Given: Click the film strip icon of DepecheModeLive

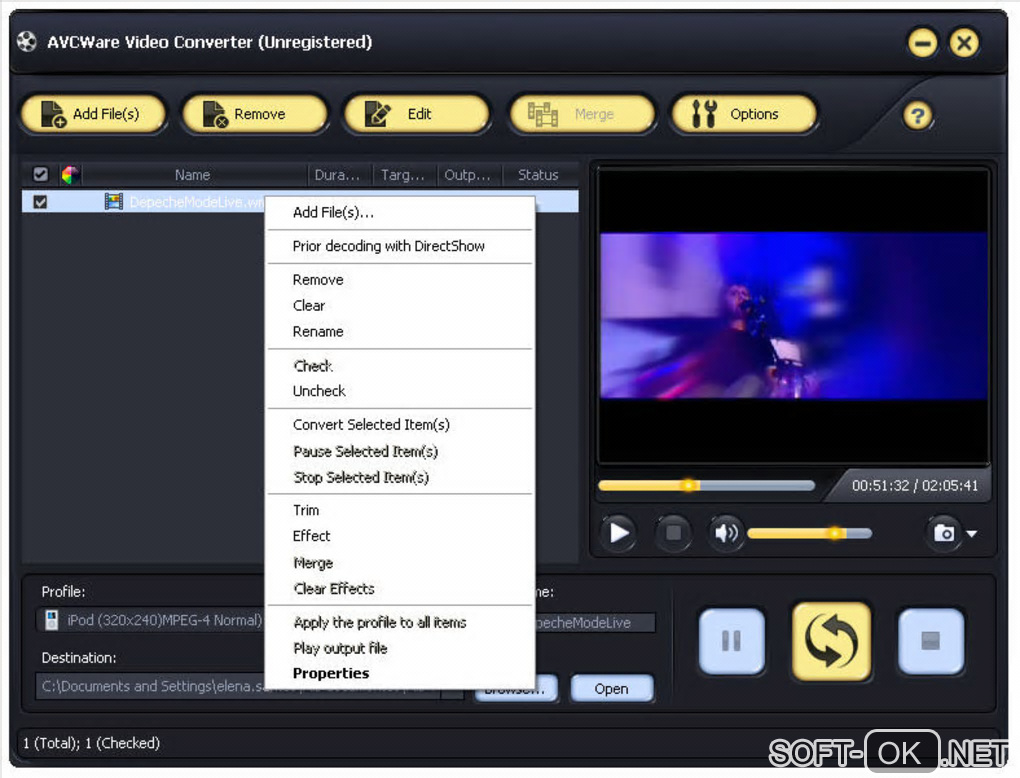Looking at the screenshot, I should (x=114, y=202).
